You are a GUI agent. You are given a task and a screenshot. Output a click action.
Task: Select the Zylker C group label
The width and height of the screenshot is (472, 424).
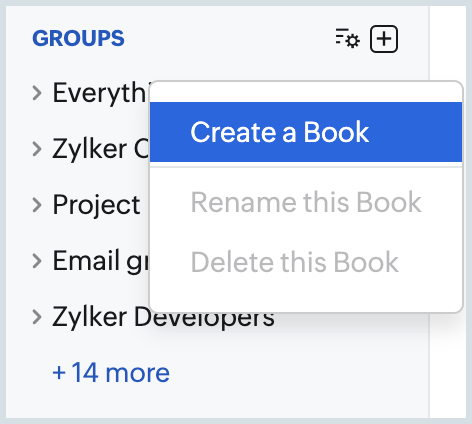(101, 149)
